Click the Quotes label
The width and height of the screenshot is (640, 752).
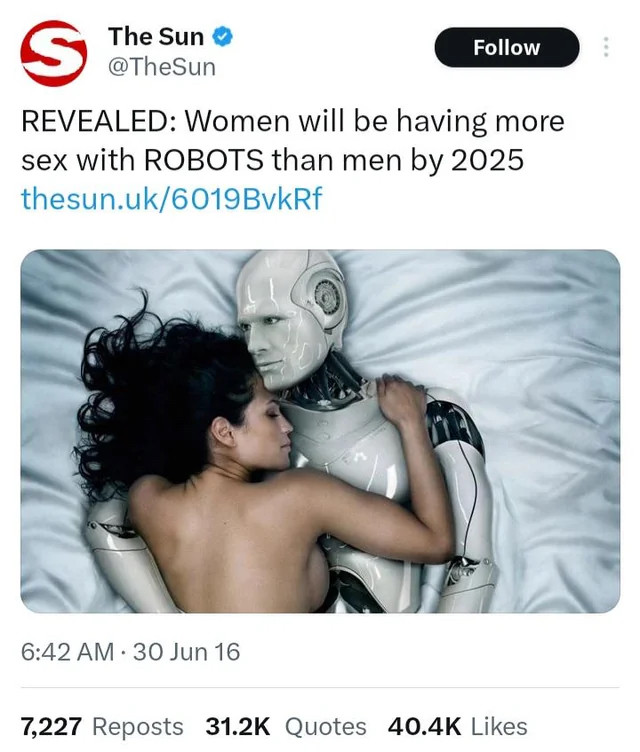pyautogui.click(x=326, y=726)
